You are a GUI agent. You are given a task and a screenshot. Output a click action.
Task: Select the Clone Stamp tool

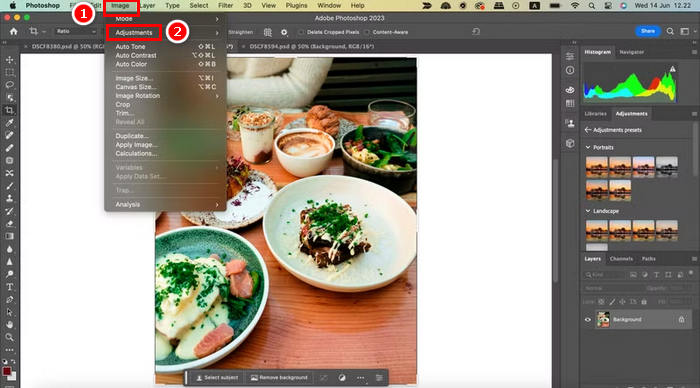click(9, 198)
